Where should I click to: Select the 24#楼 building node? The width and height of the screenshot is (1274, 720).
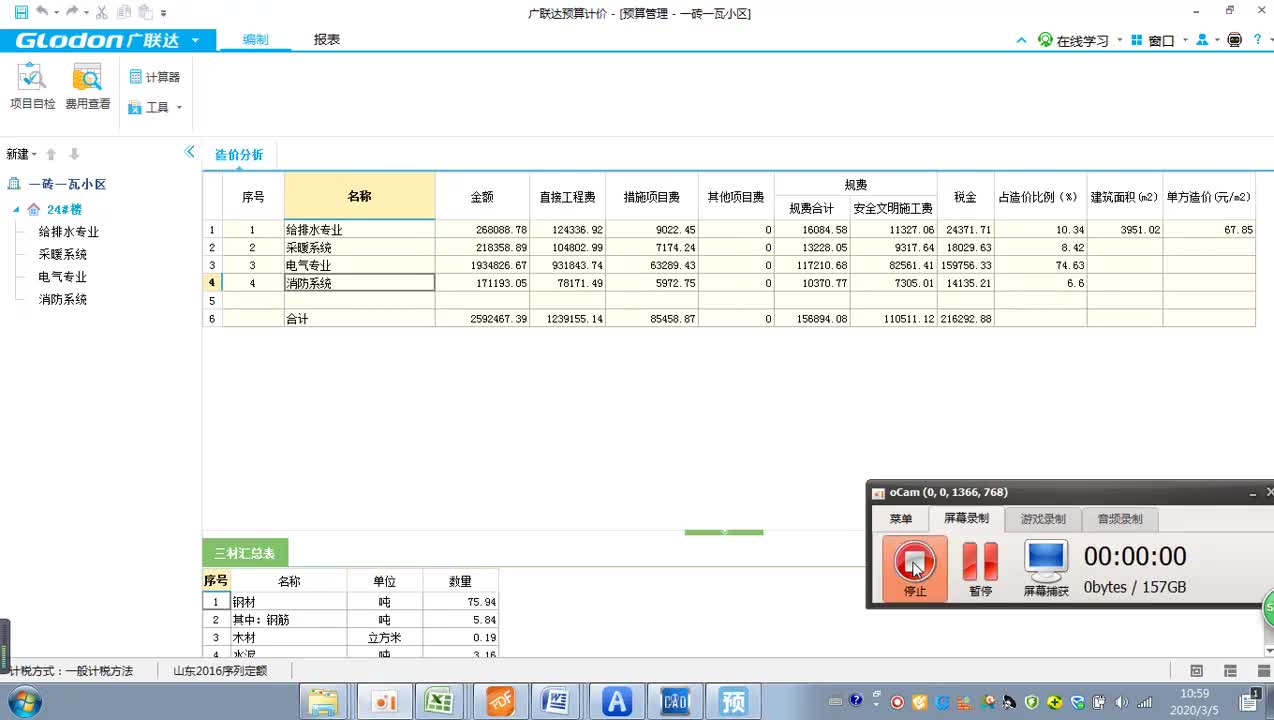point(64,209)
